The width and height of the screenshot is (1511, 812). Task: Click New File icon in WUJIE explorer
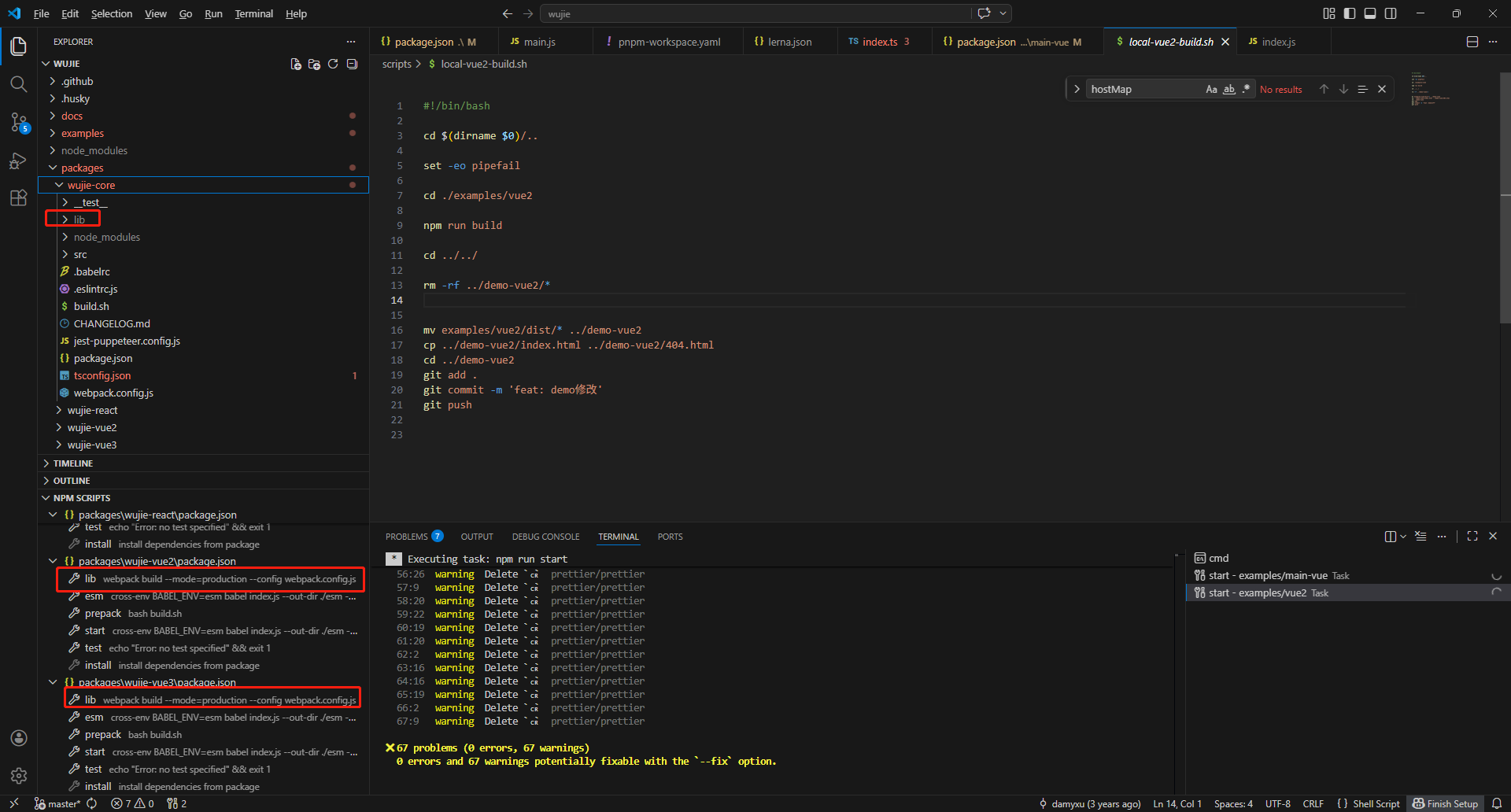pyautogui.click(x=296, y=64)
